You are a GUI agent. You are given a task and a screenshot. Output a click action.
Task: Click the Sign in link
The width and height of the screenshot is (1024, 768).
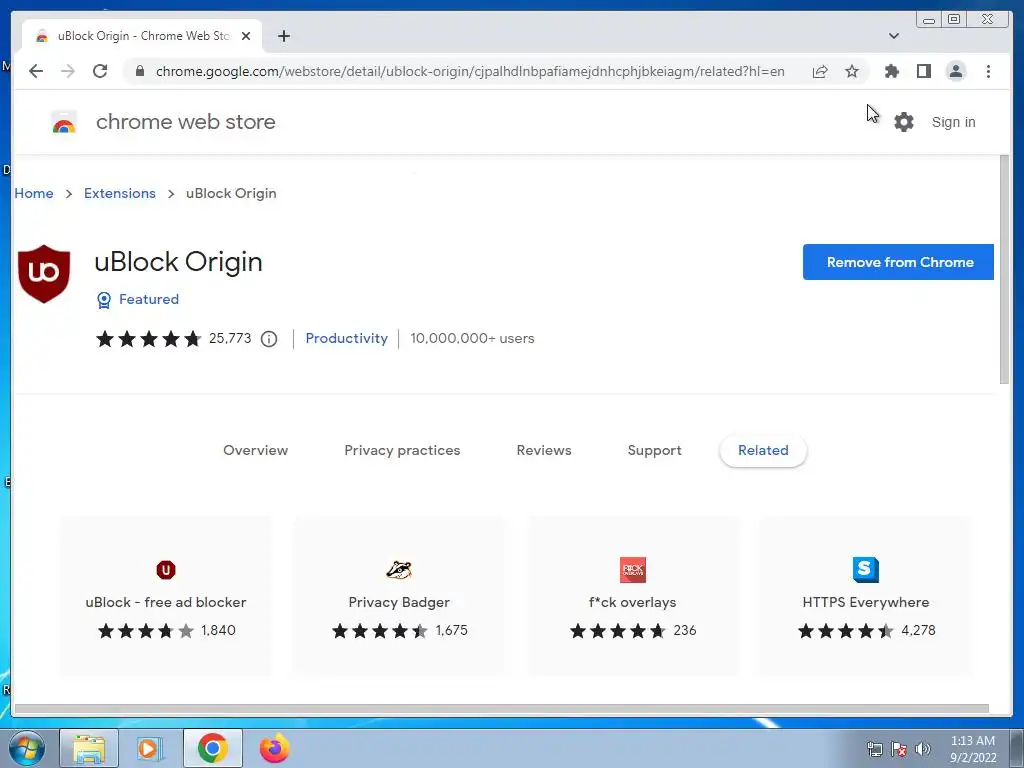tap(953, 122)
